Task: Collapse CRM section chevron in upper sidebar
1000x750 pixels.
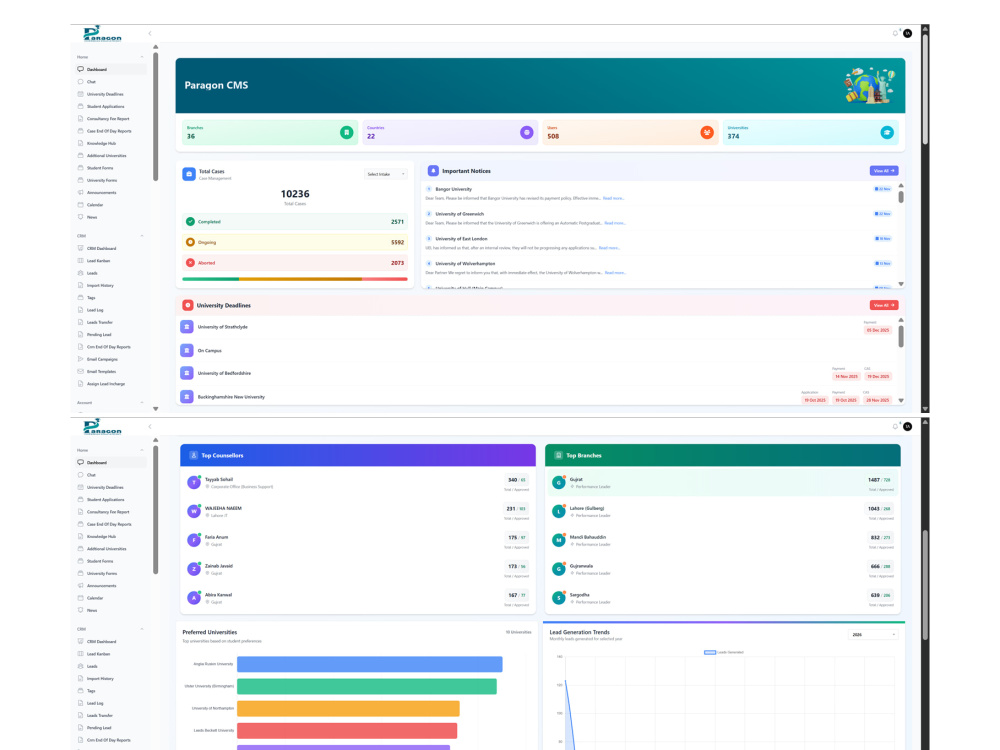Action: coord(142,236)
